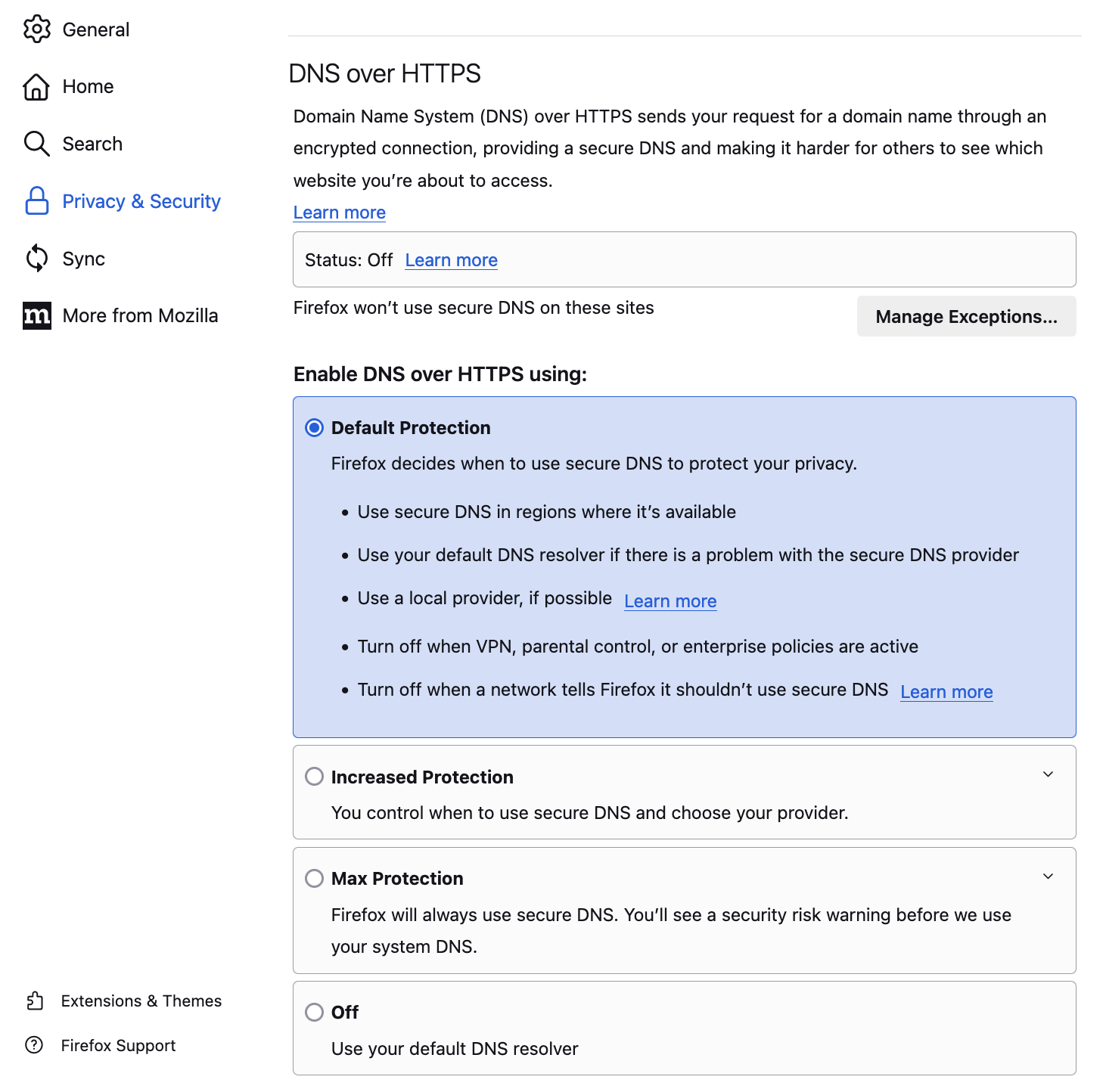Open More from Mozilla label
1106x1092 pixels.
click(140, 315)
